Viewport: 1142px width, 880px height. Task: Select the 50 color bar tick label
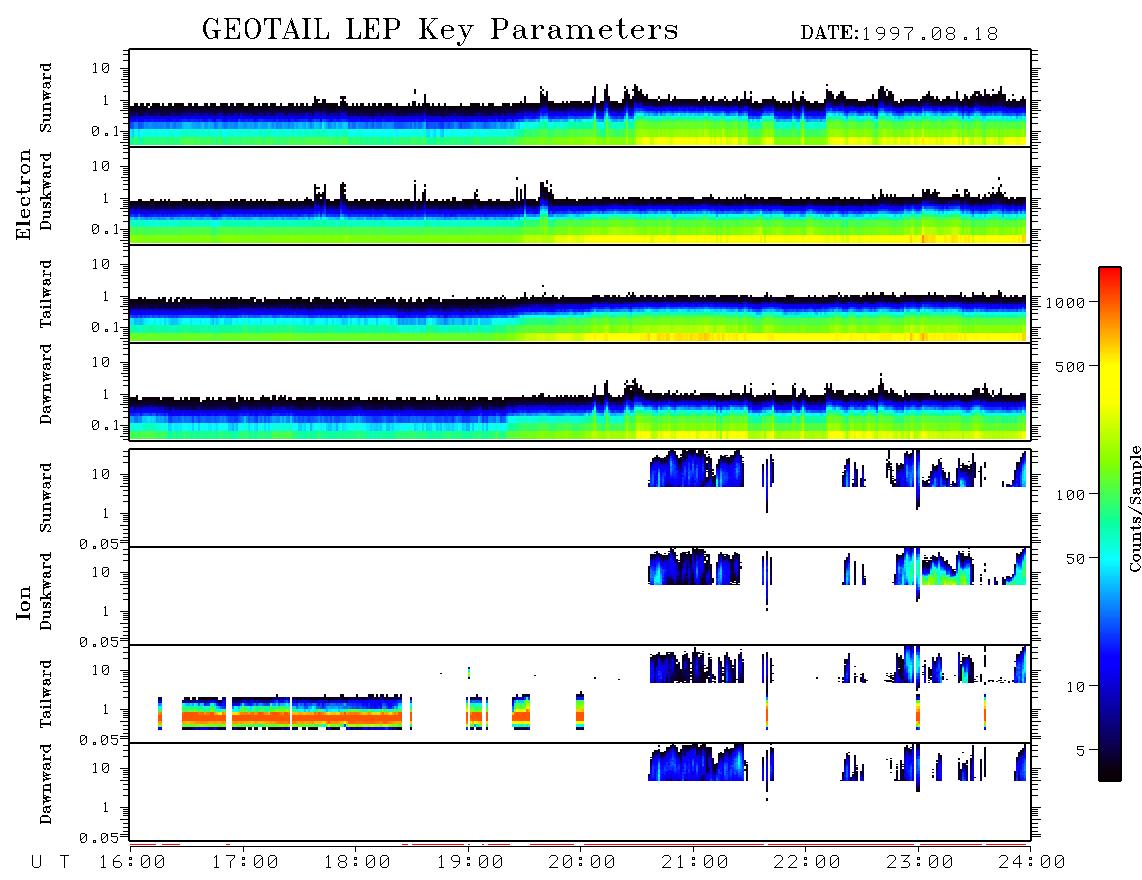1074,559
